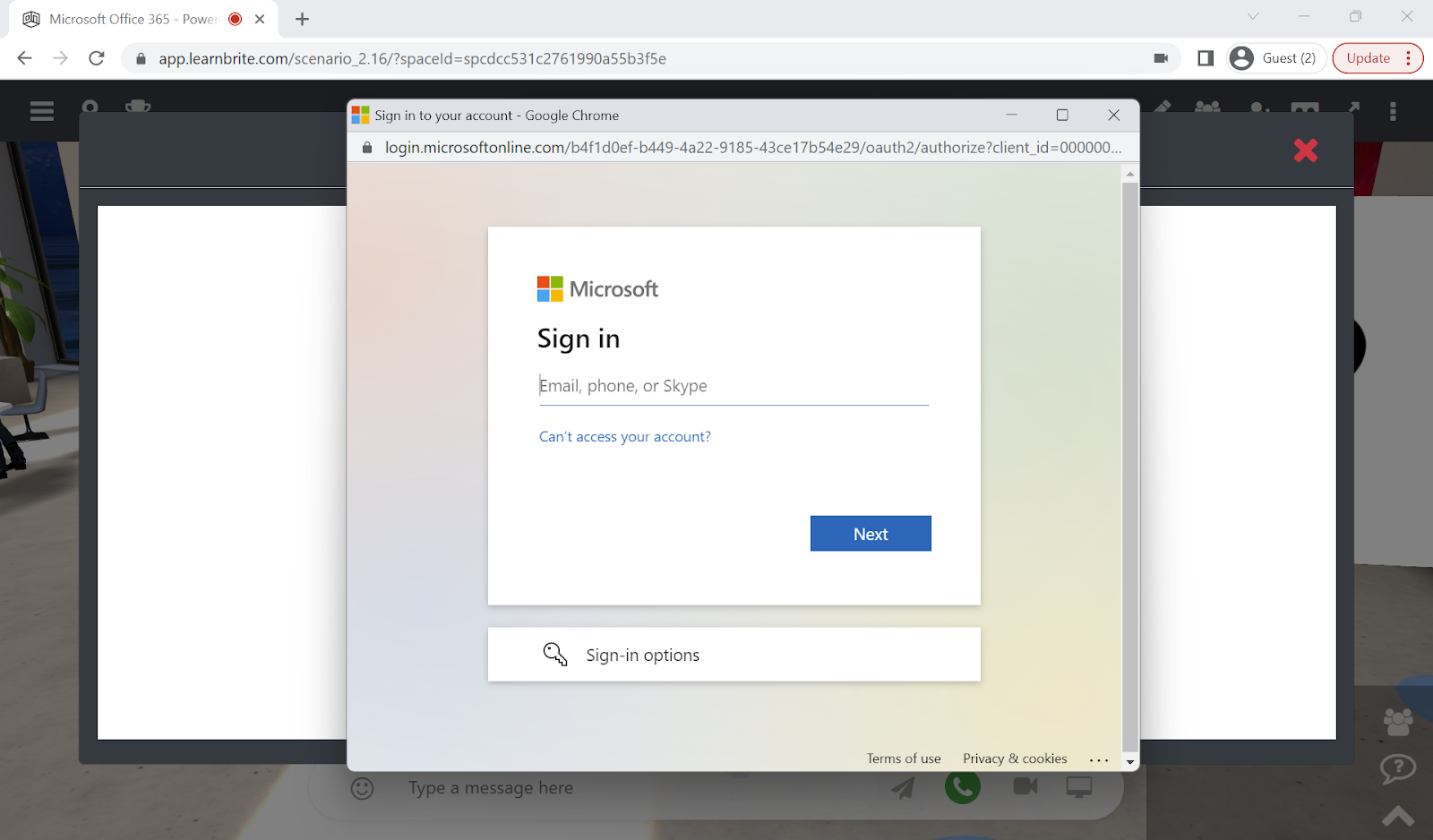Share screen using monitor icon
The width and height of the screenshot is (1433, 840).
[1079, 787]
